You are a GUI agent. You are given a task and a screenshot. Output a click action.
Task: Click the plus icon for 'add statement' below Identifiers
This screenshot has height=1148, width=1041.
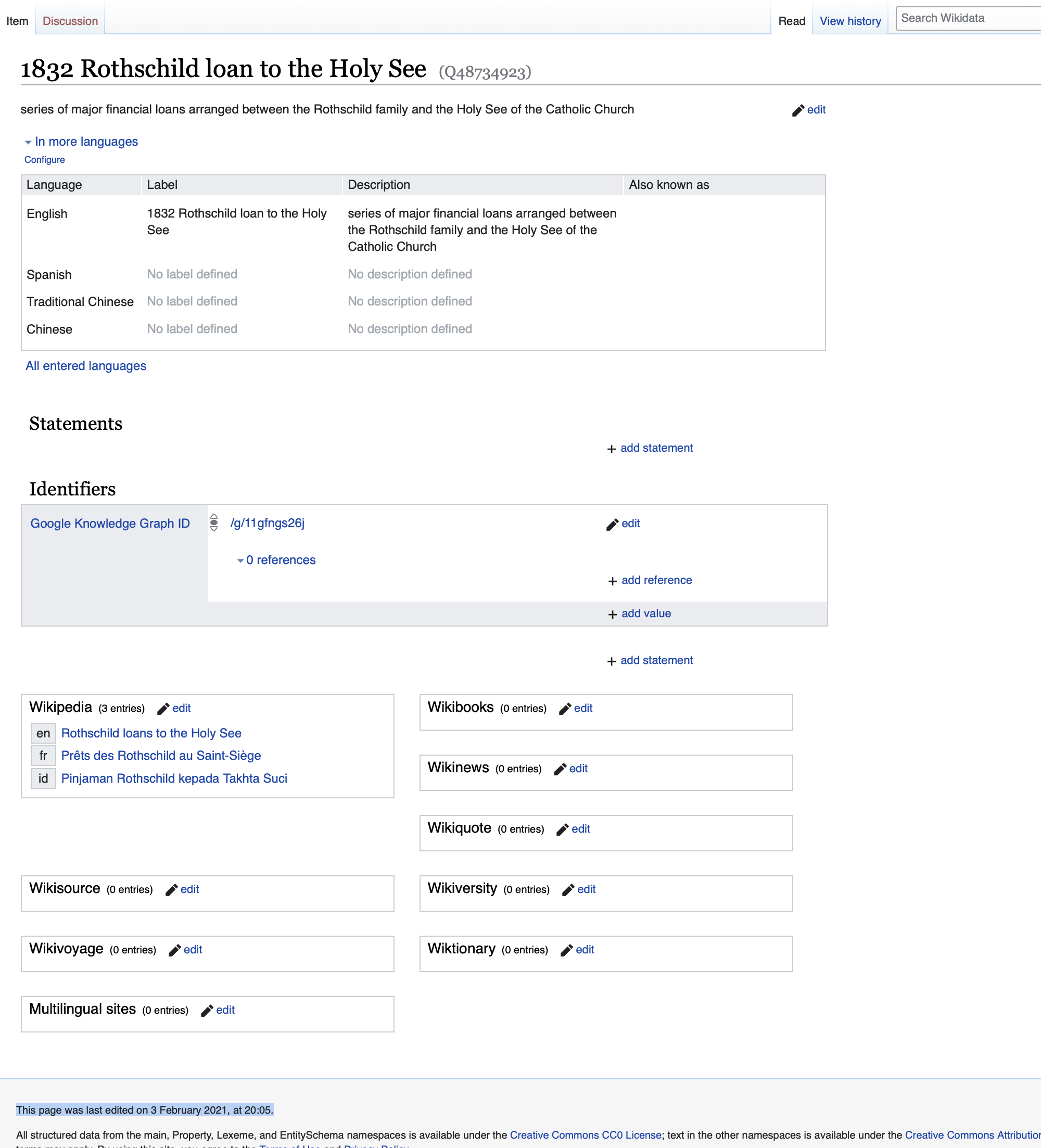[x=611, y=661]
